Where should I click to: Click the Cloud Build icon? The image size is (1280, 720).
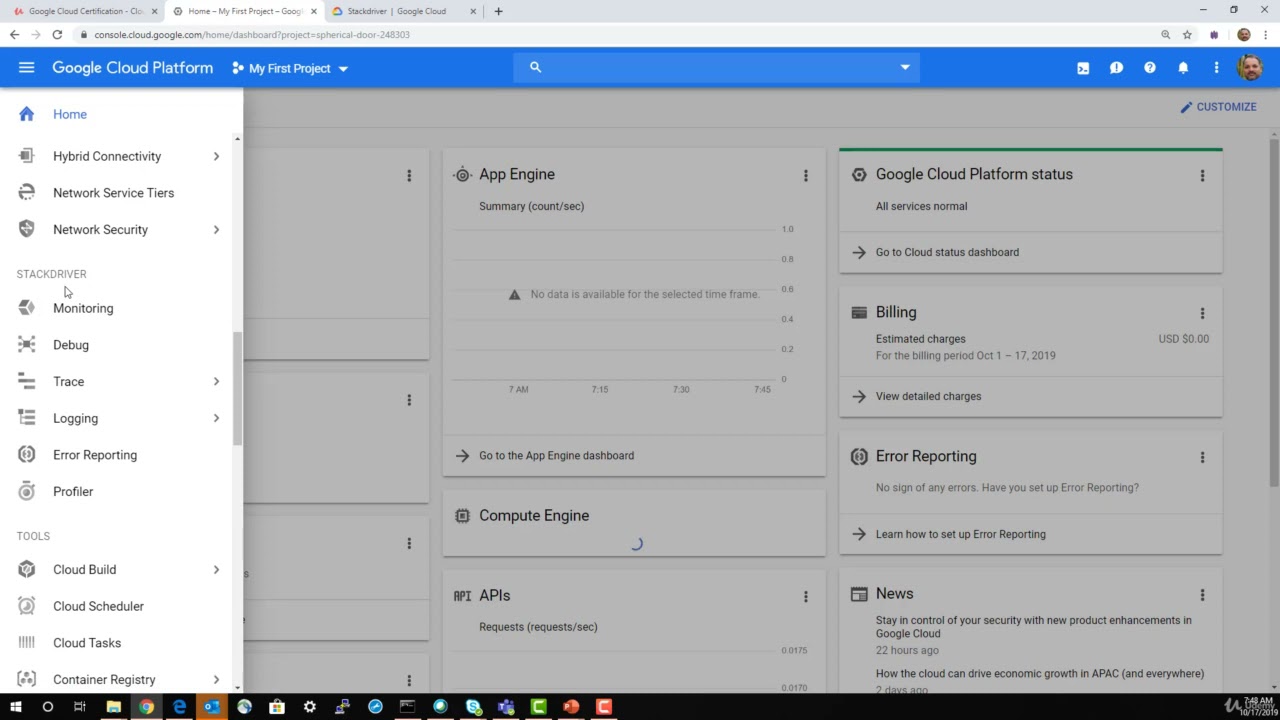pos(27,569)
